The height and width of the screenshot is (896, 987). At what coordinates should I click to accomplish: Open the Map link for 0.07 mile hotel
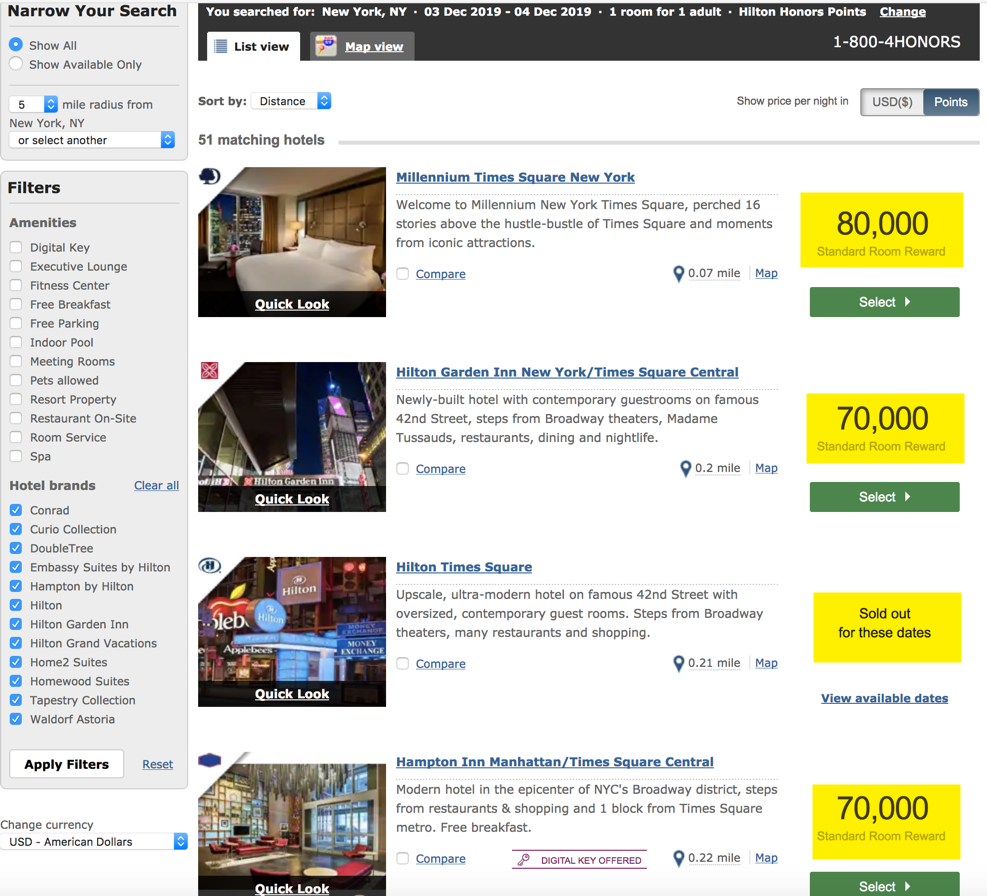click(x=766, y=273)
